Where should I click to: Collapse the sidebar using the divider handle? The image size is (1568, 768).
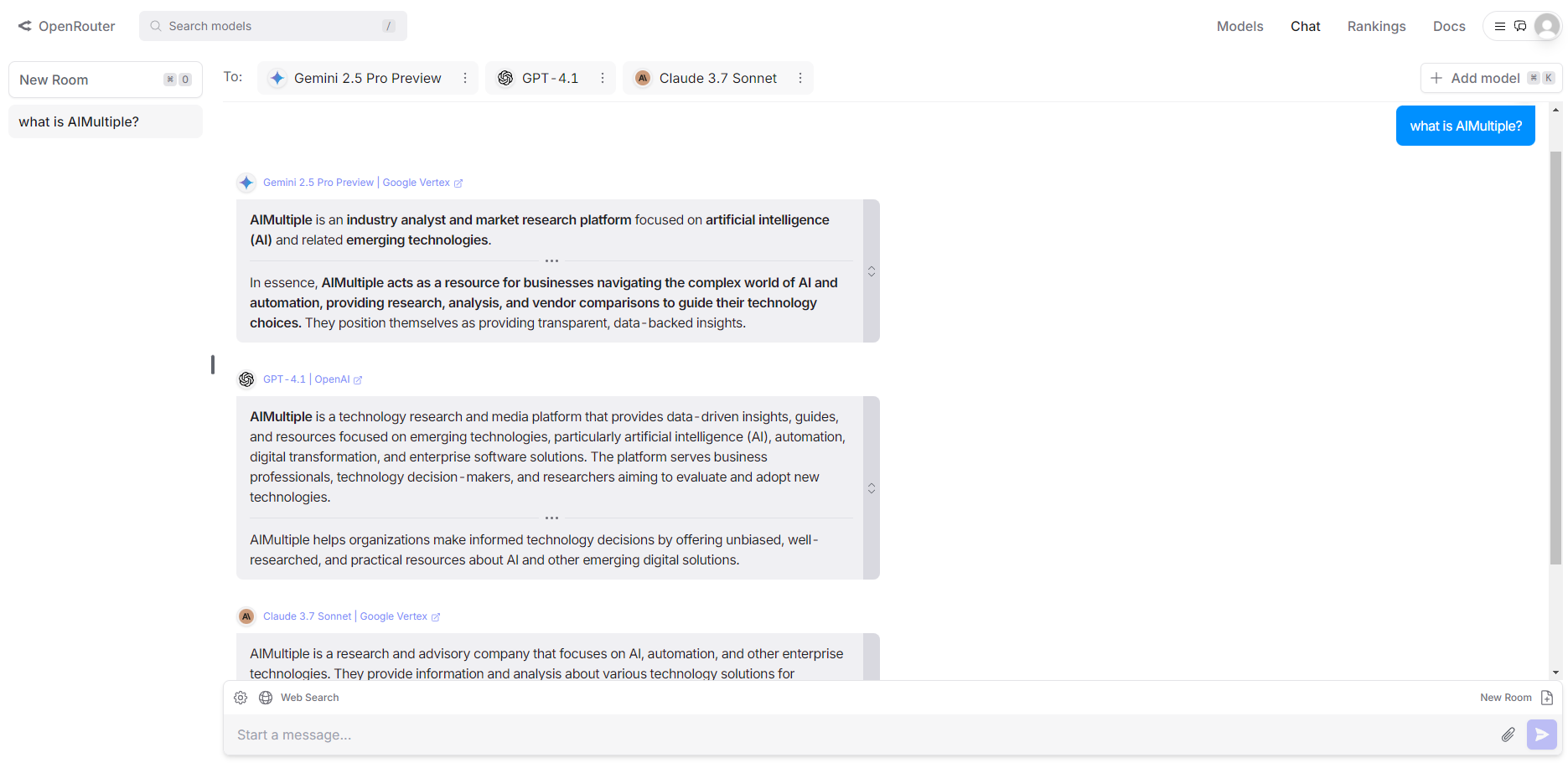point(213,364)
